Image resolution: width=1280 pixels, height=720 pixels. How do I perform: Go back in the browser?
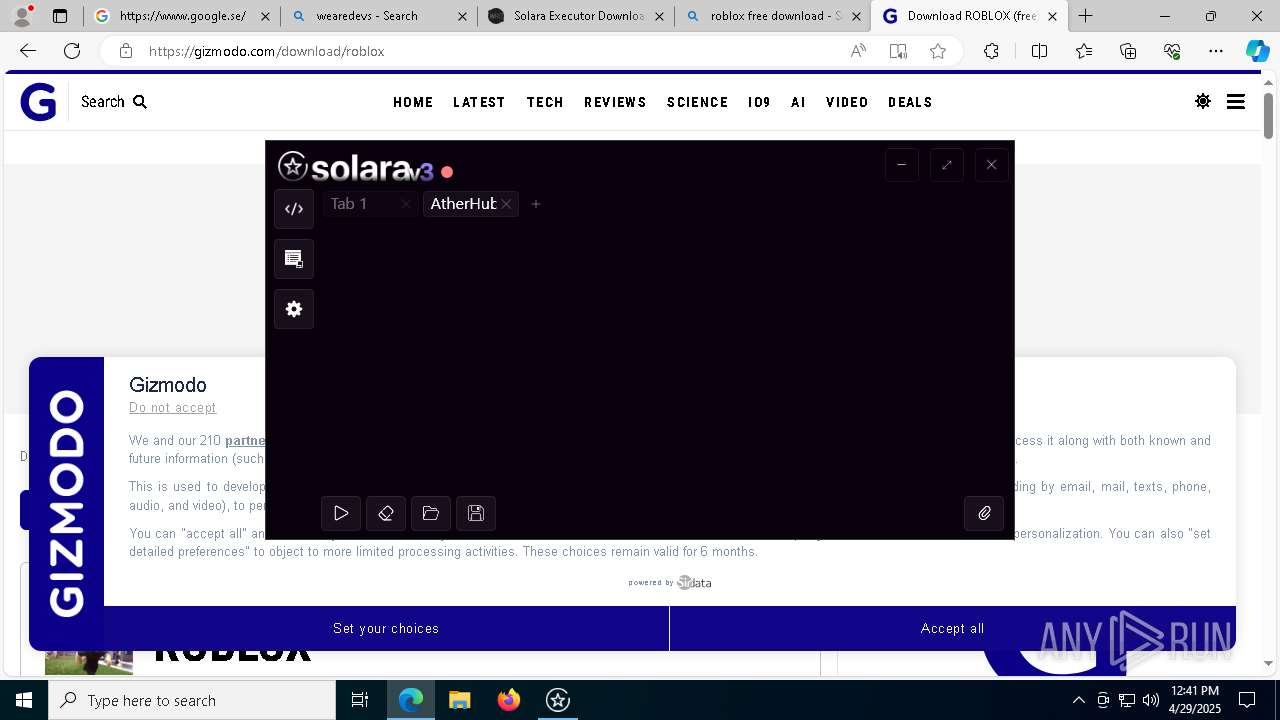coord(28,51)
